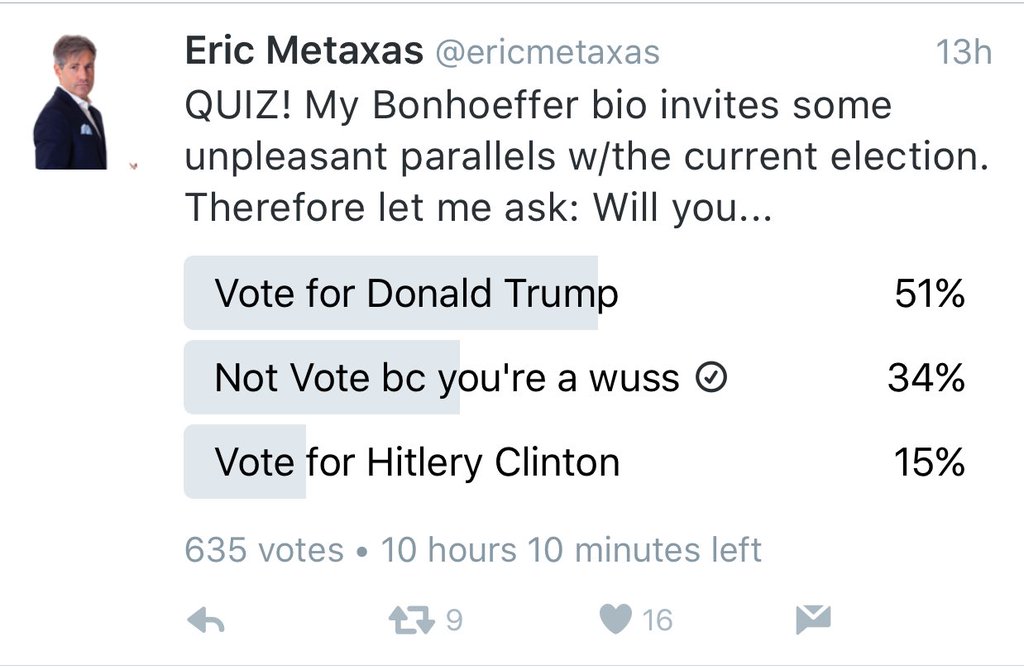This screenshot has width=1024, height=670.
Task: Click the 51% result percentage
Action: point(929,293)
